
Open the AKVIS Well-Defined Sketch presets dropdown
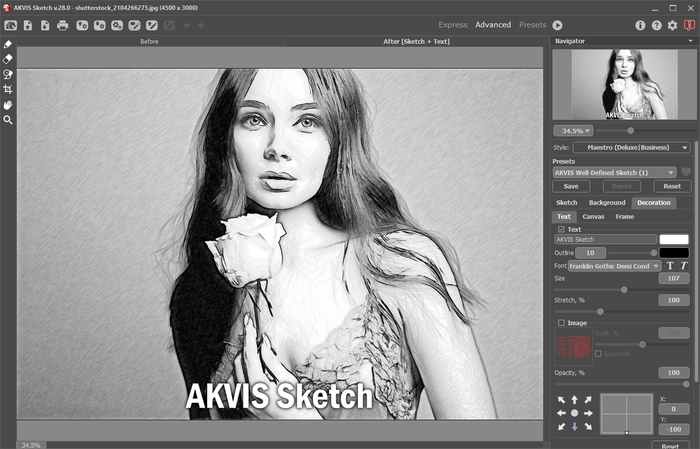coord(615,172)
